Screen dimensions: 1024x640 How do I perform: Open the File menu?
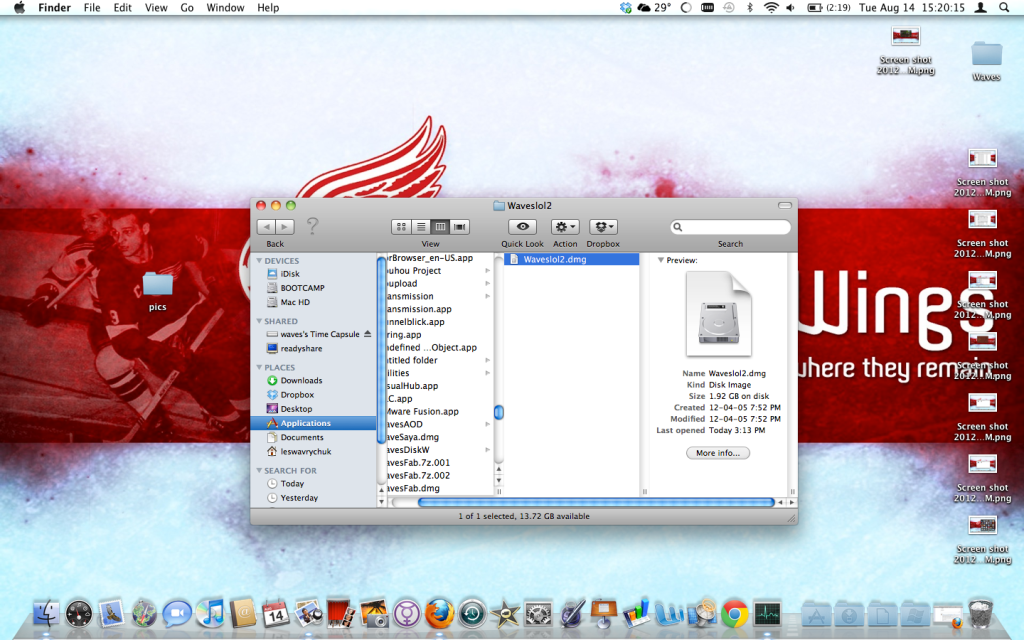tap(92, 8)
